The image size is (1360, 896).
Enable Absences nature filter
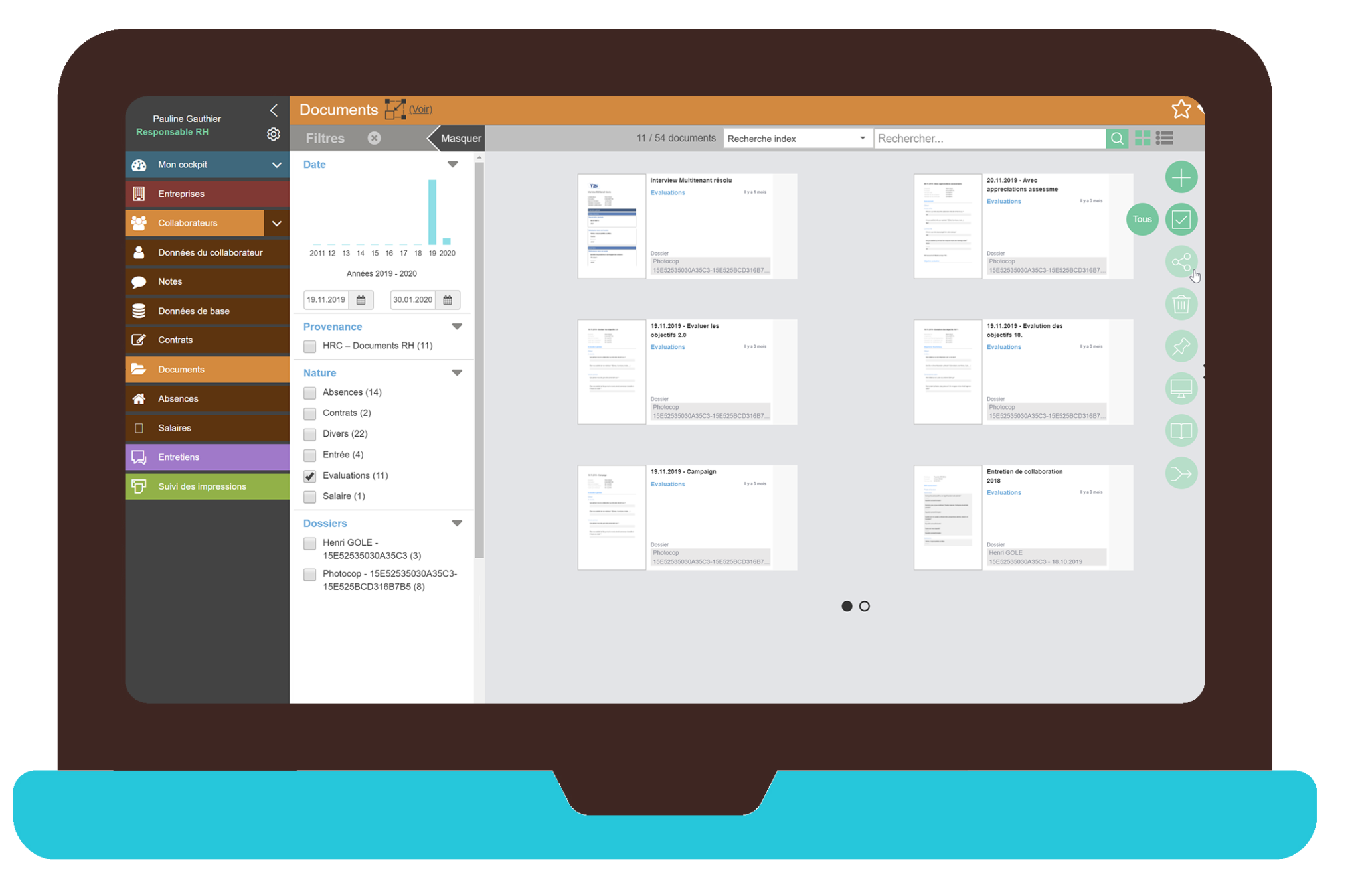coord(311,392)
